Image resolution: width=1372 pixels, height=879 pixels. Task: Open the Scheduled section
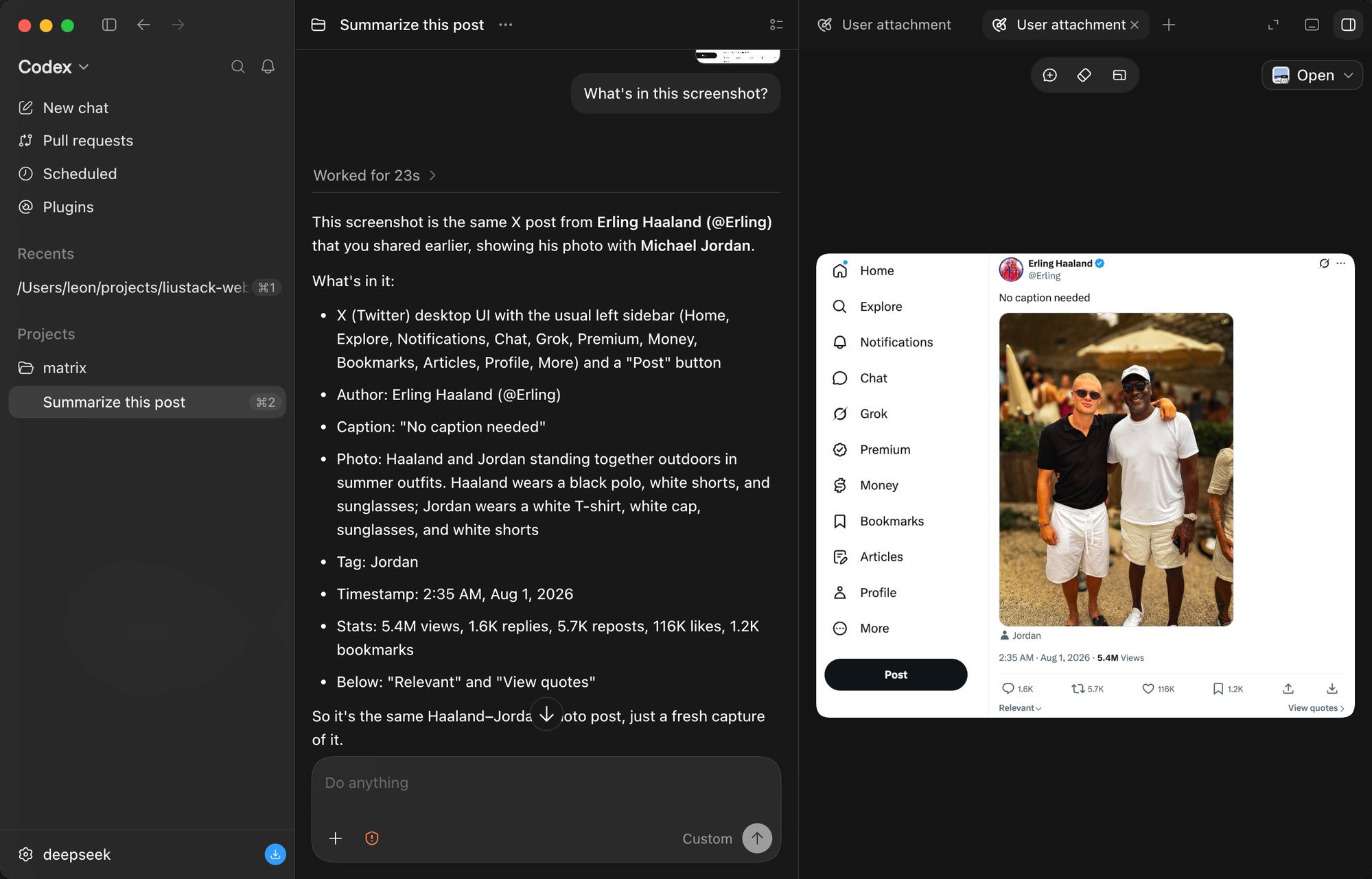tap(80, 174)
